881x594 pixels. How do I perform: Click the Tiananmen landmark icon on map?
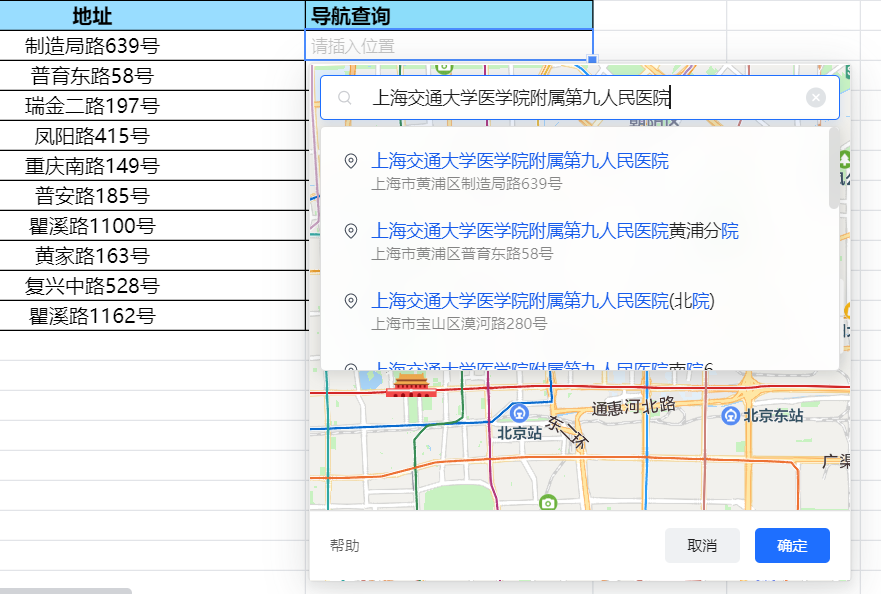tap(411, 387)
